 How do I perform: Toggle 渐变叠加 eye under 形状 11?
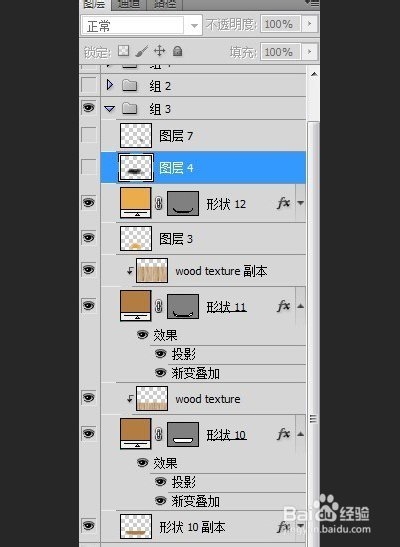click(x=160, y=373)
